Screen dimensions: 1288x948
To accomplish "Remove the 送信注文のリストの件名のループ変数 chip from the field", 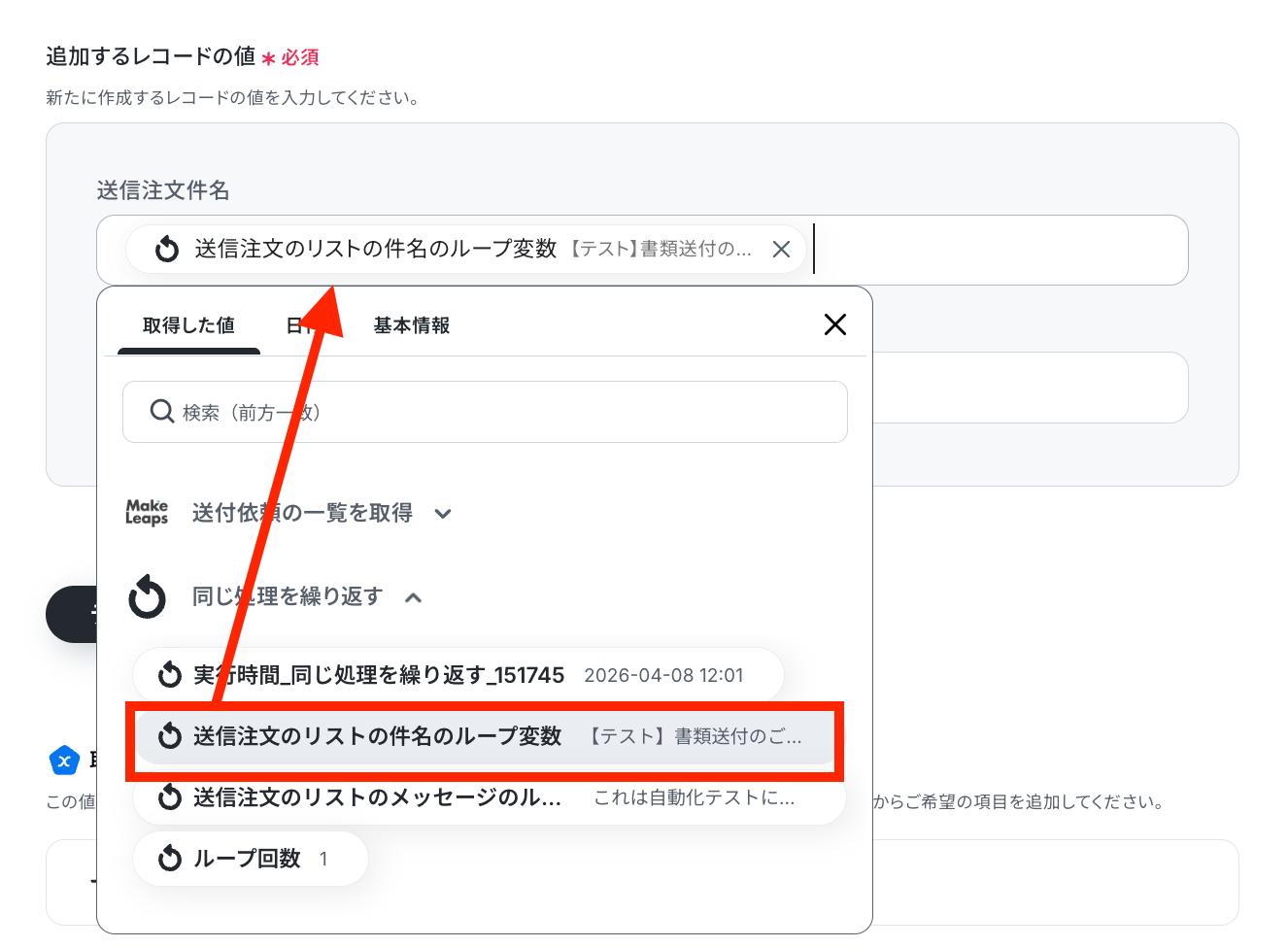I will [x=781, y=250].
